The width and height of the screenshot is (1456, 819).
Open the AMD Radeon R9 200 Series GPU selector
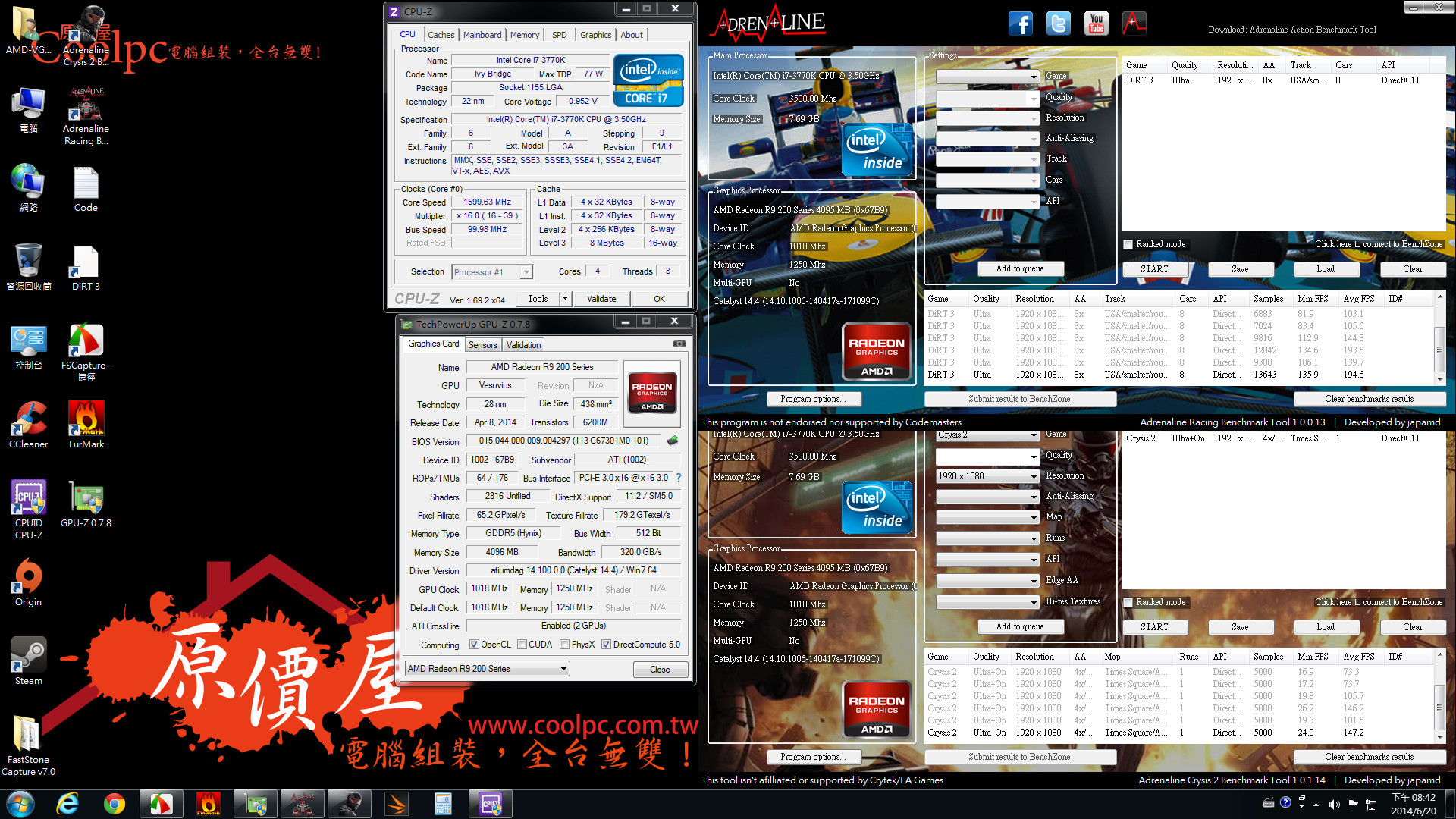click(x=487, y=669)
